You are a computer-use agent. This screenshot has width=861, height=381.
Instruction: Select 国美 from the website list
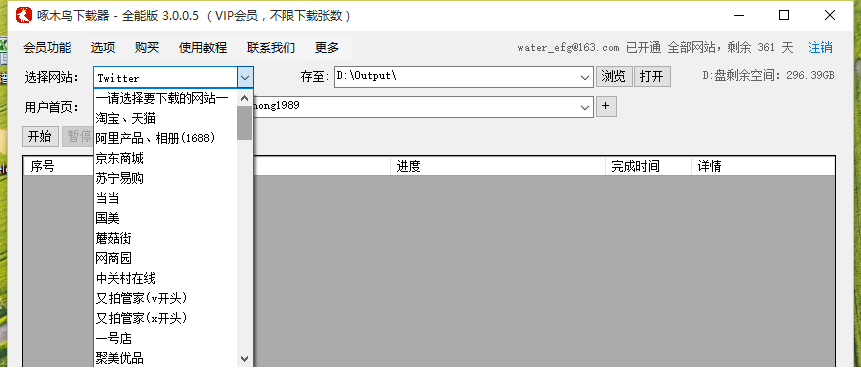(x=166, y=218)
